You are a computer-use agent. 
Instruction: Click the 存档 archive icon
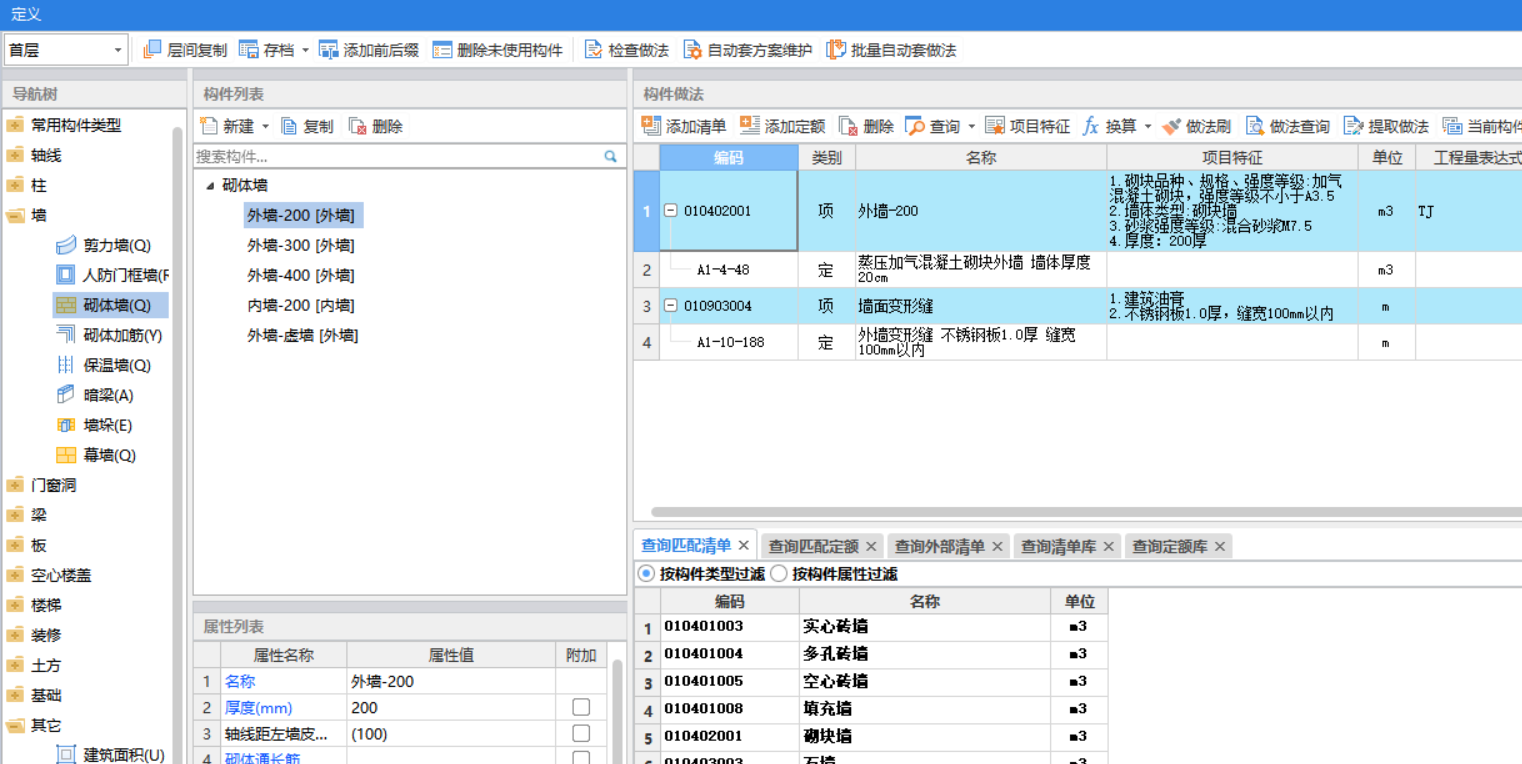click(249, 49)
